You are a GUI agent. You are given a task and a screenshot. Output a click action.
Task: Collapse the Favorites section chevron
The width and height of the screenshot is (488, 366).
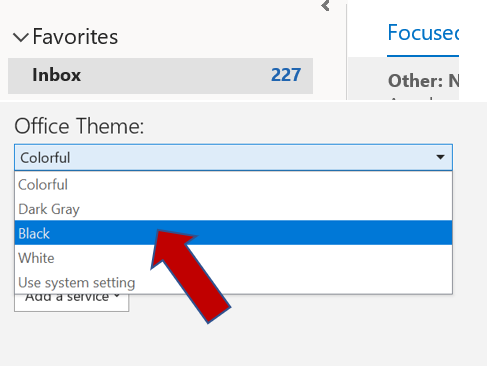click(x=21, y=37)
